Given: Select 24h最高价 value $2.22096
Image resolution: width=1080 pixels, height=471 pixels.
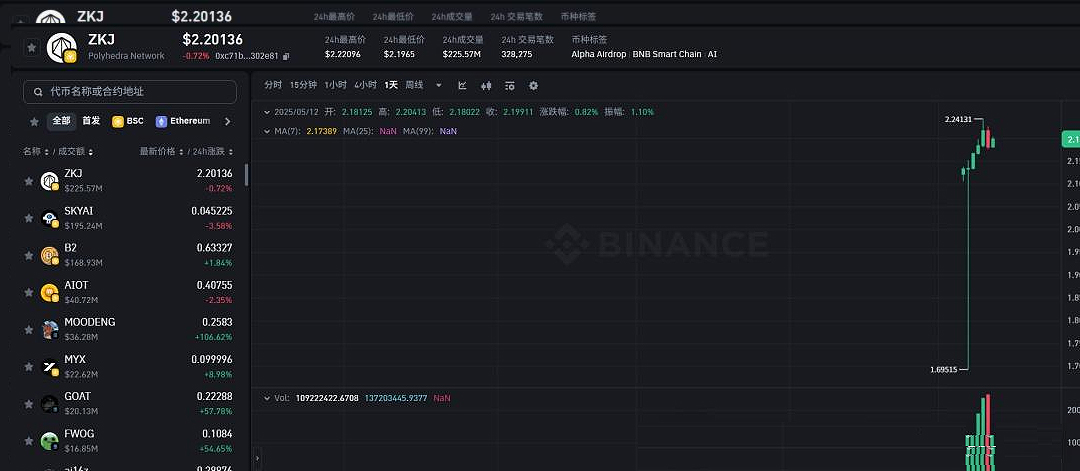Looking at the screenshot, I should (343, 54).
